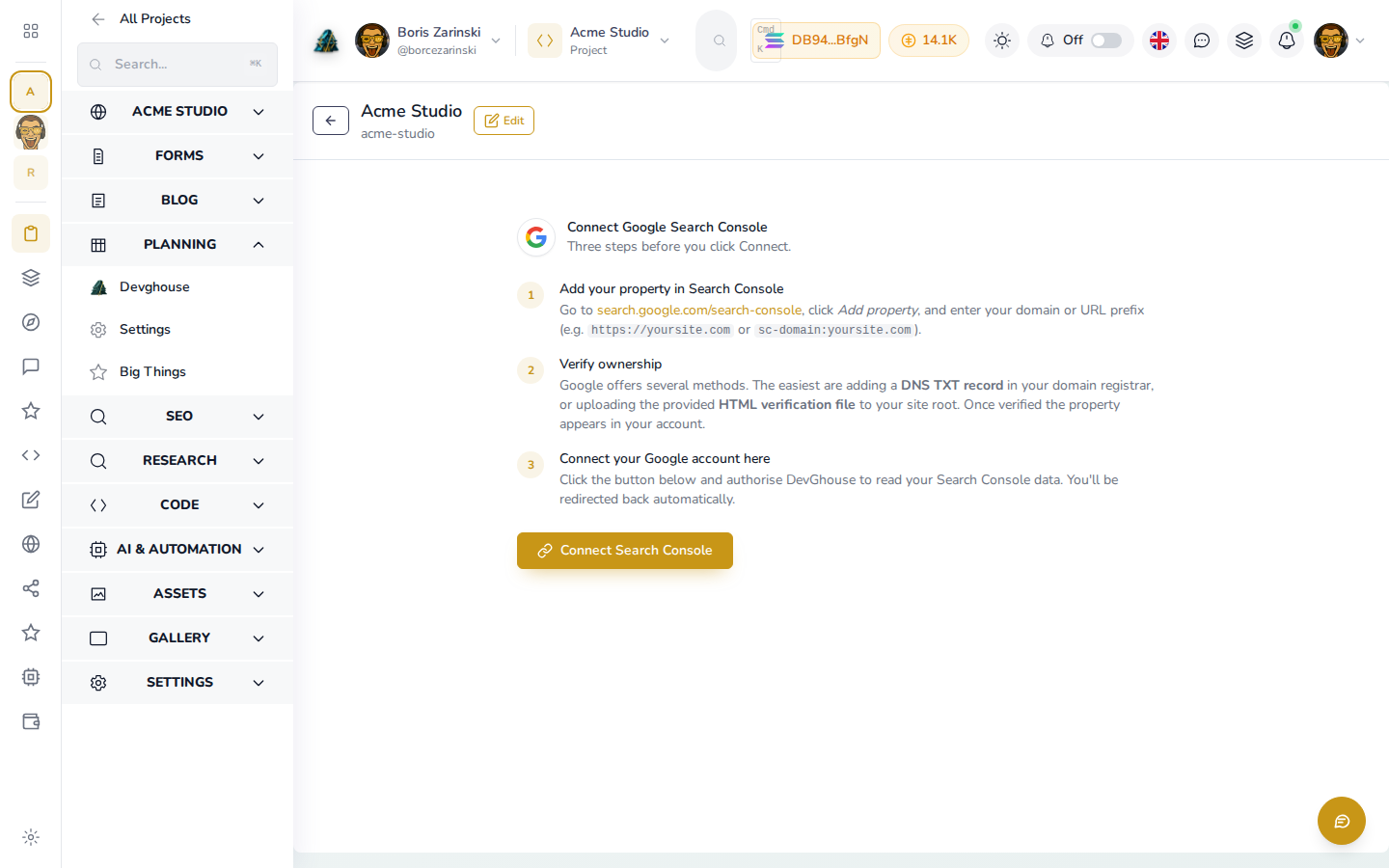Click the DB94...BfgN wallet address chip
This screenshot has height=868, width=1389.
click(x=816, y=41)
